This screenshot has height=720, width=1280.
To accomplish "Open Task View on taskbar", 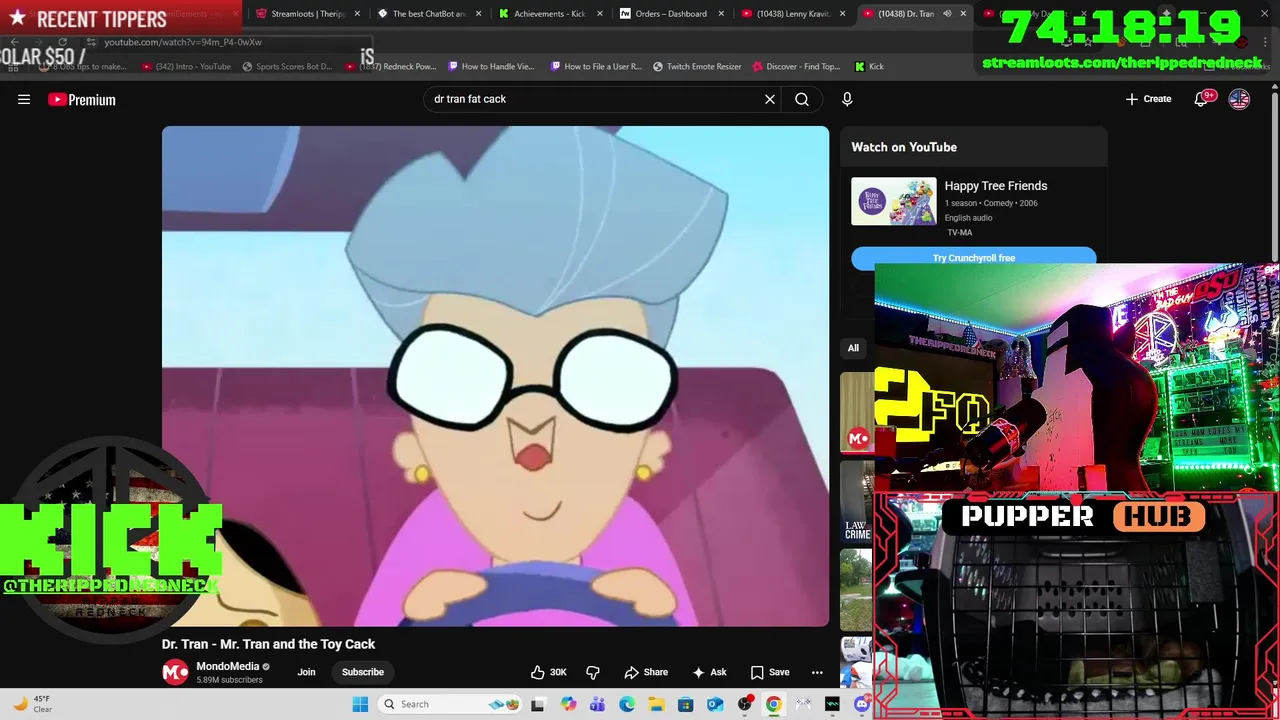I will (538, 704).
